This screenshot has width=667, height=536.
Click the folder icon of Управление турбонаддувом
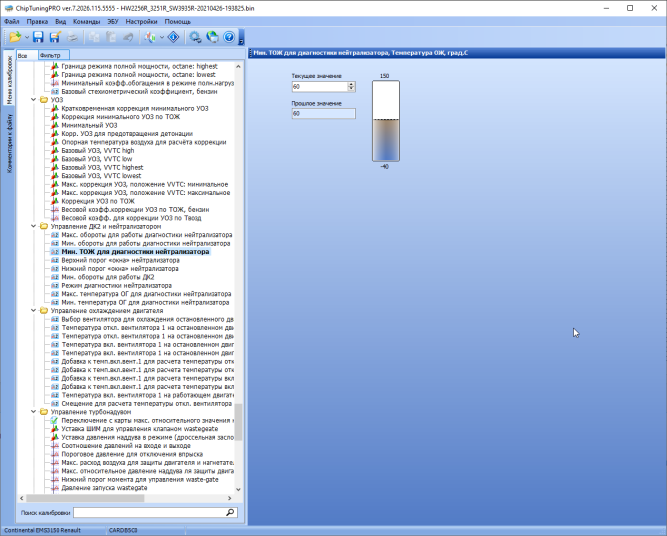click(43, 412)
